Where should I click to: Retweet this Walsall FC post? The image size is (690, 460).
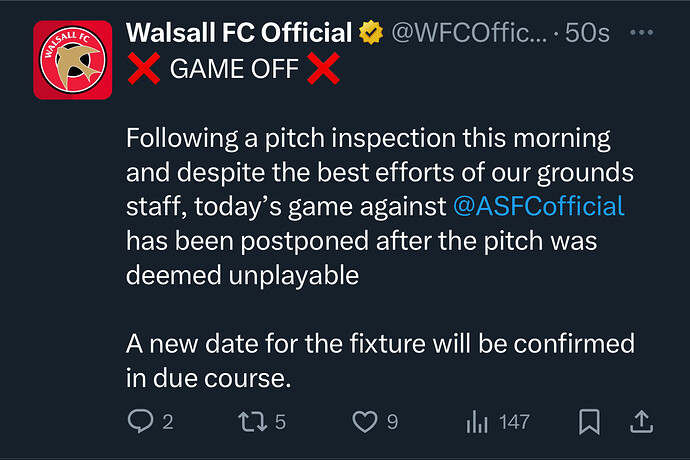coord(253,421)
